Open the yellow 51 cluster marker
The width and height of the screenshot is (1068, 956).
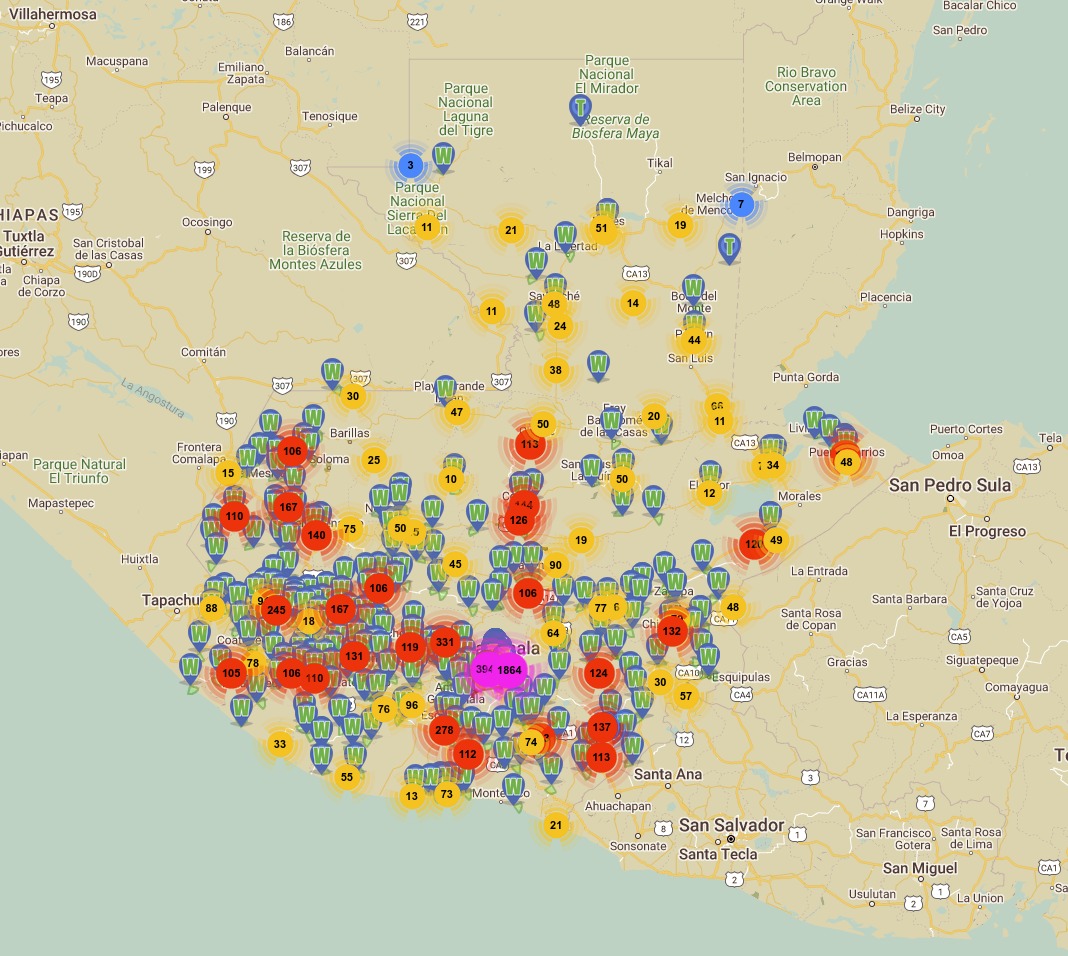click(x=601, y=229)
